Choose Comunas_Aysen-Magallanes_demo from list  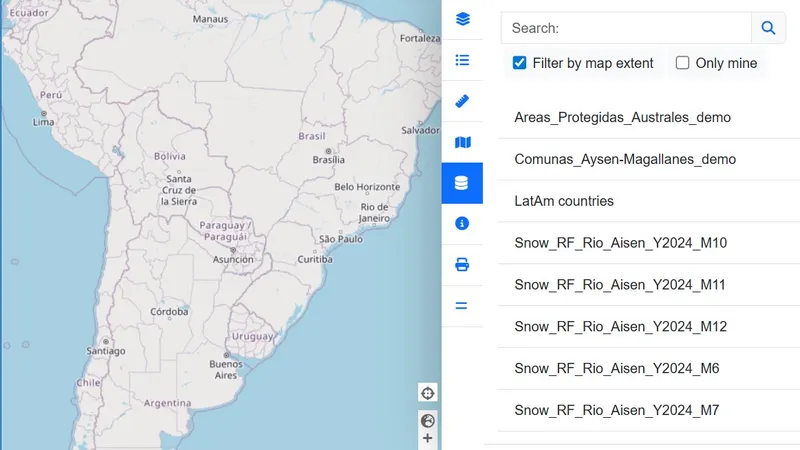625,159
